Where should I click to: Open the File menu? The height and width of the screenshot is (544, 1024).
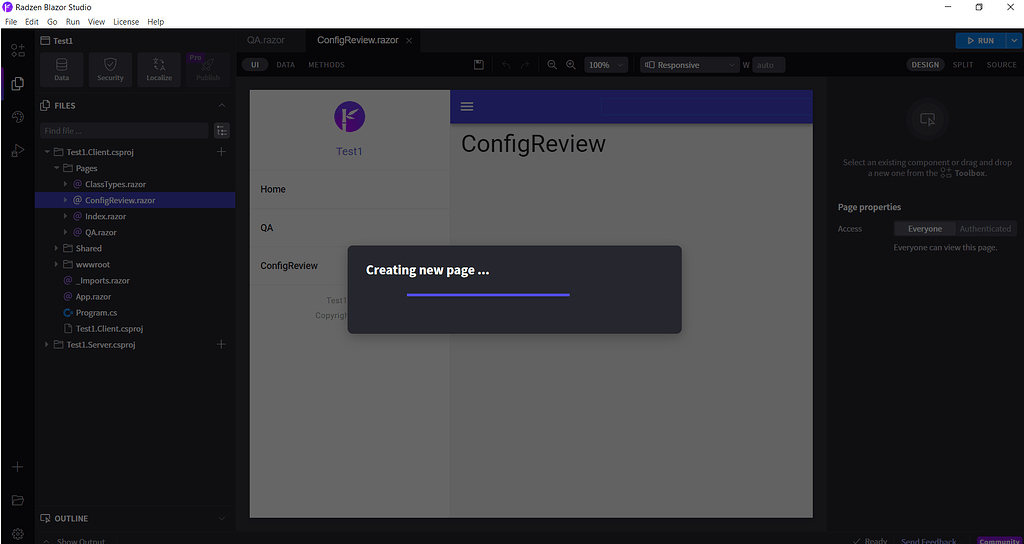(x=11, y=22)
